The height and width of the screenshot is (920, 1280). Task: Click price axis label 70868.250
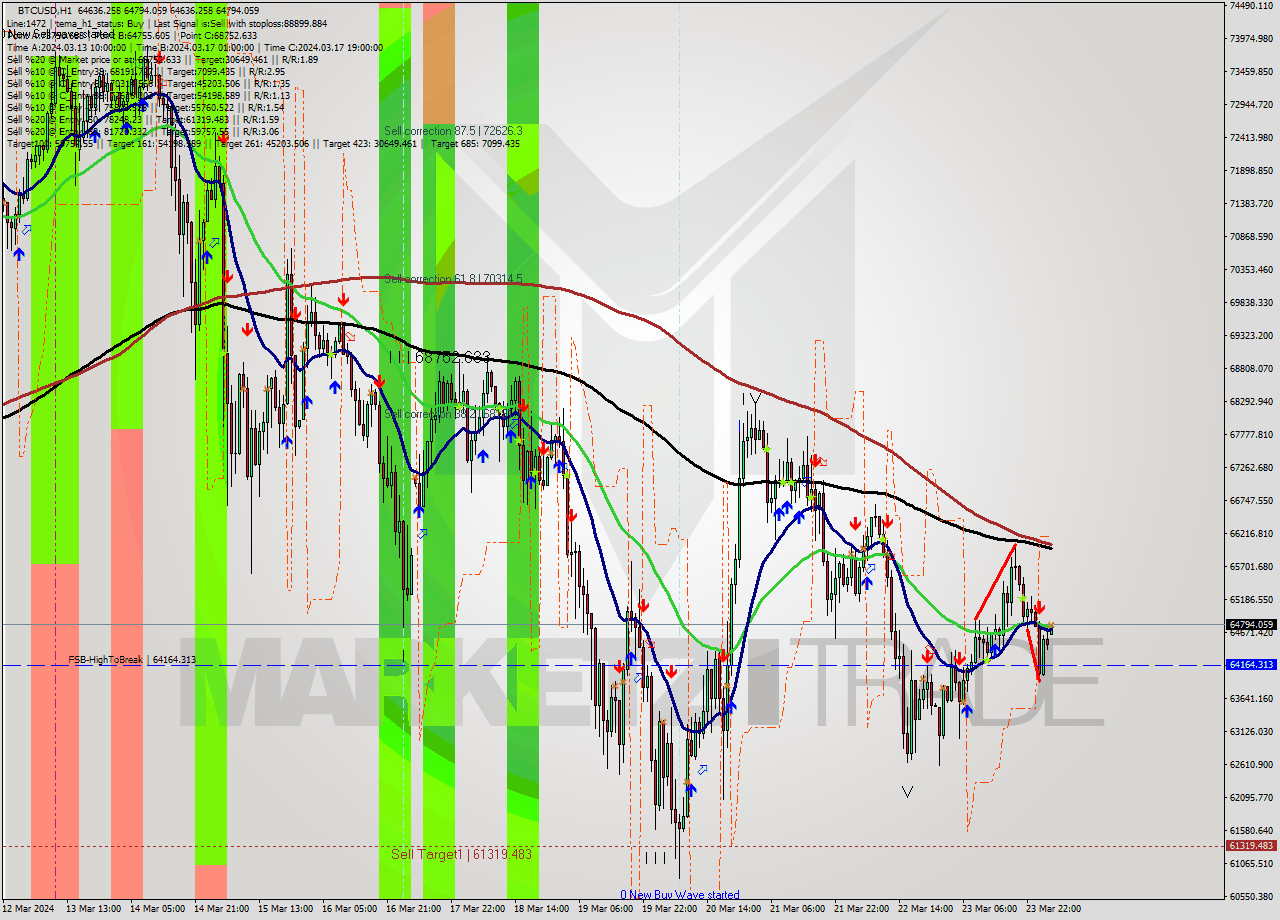1251,236
